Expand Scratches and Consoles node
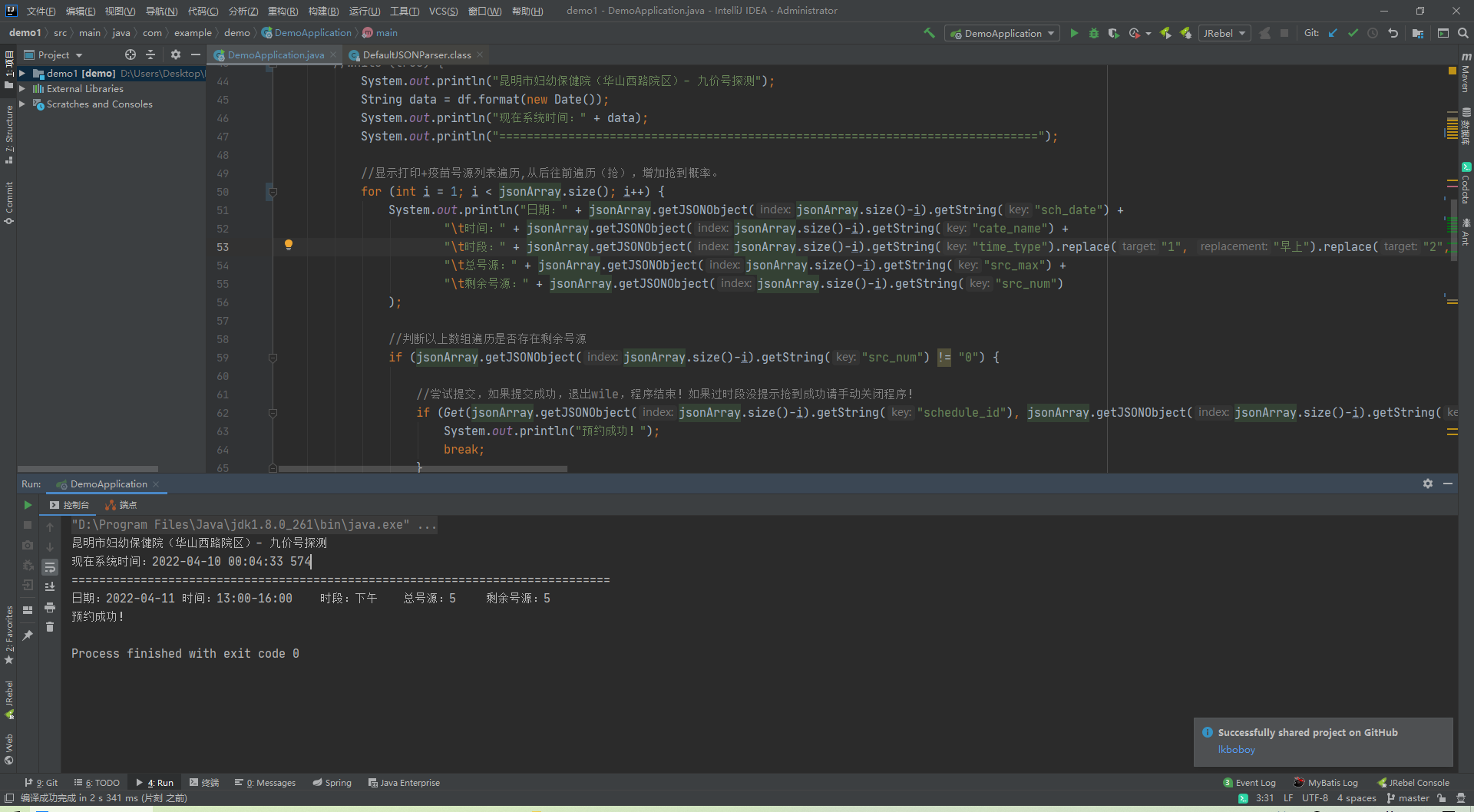The width and height of the screenshot is (1474, 812). 22,104
